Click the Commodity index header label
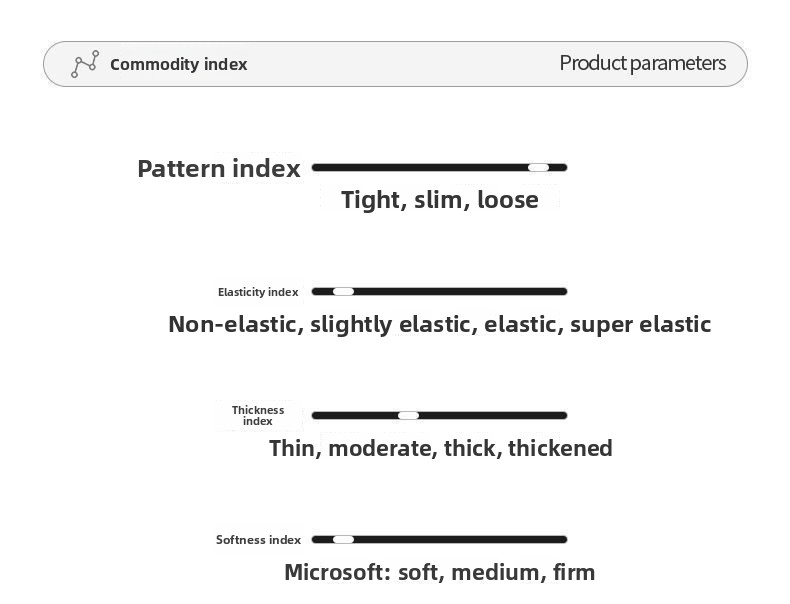 click(178, 64)
